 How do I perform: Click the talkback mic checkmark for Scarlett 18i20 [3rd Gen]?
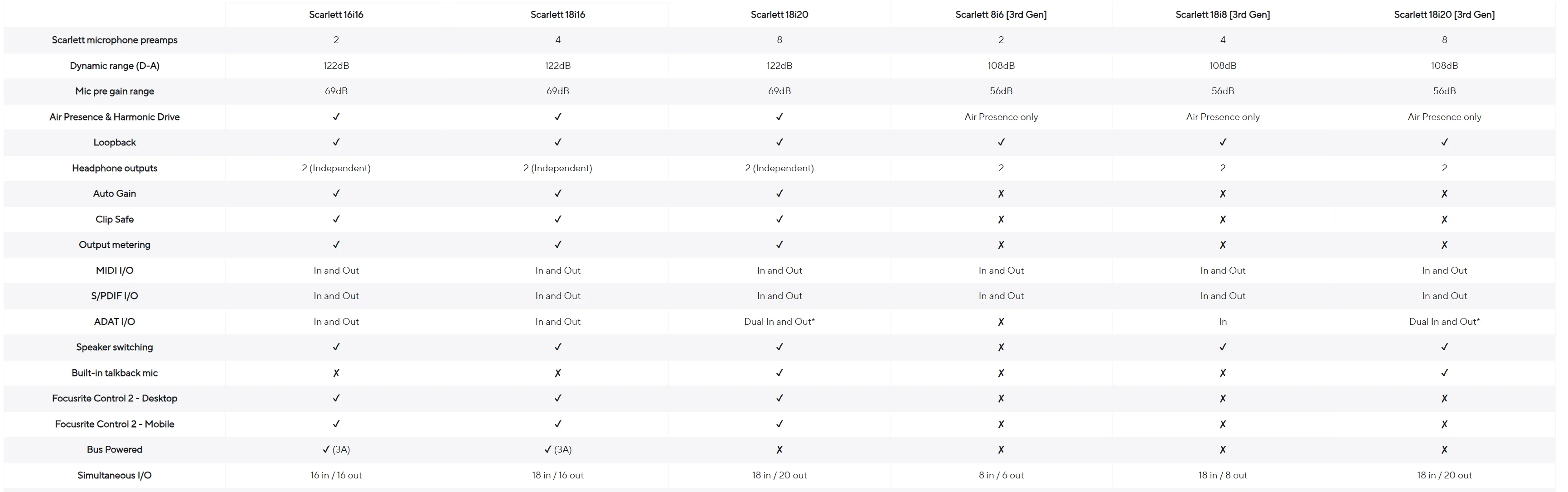pyautogui.click(x=1444, y=373)
